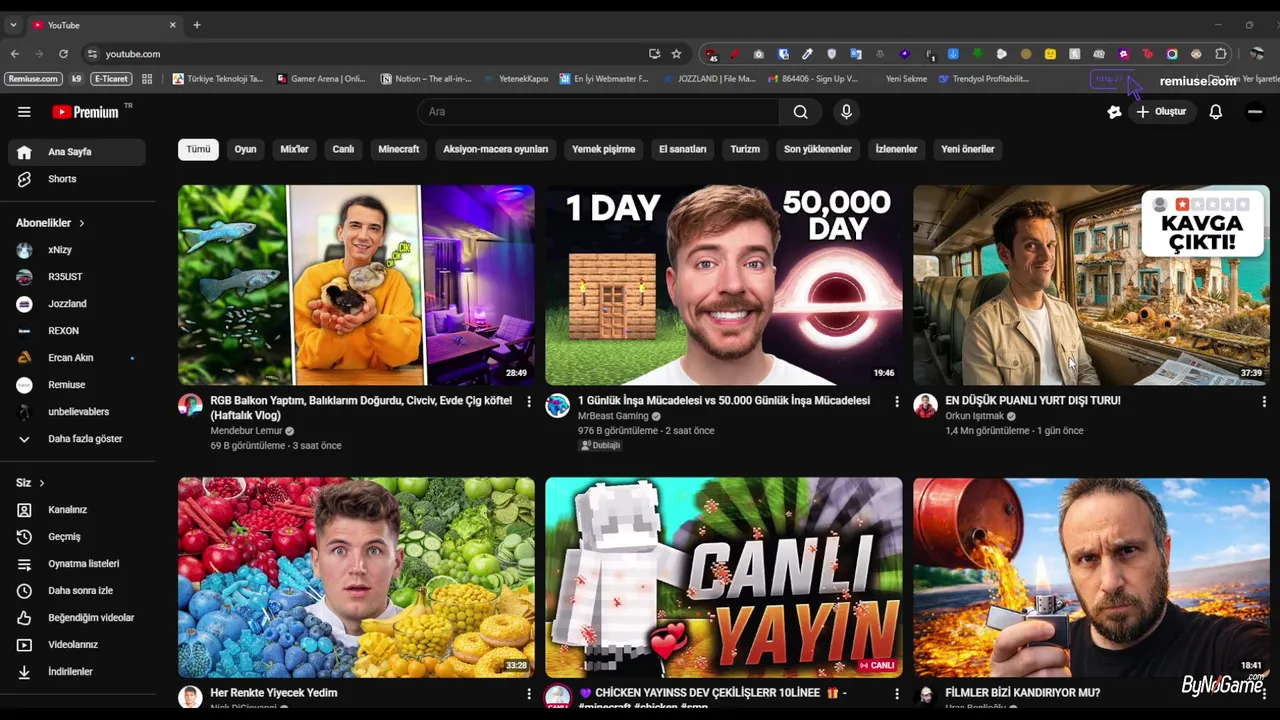The image size is (1280, 720).
Task: Open the 1 Day vs 50,000 Day thumbnail
Action: click(723, 285)
